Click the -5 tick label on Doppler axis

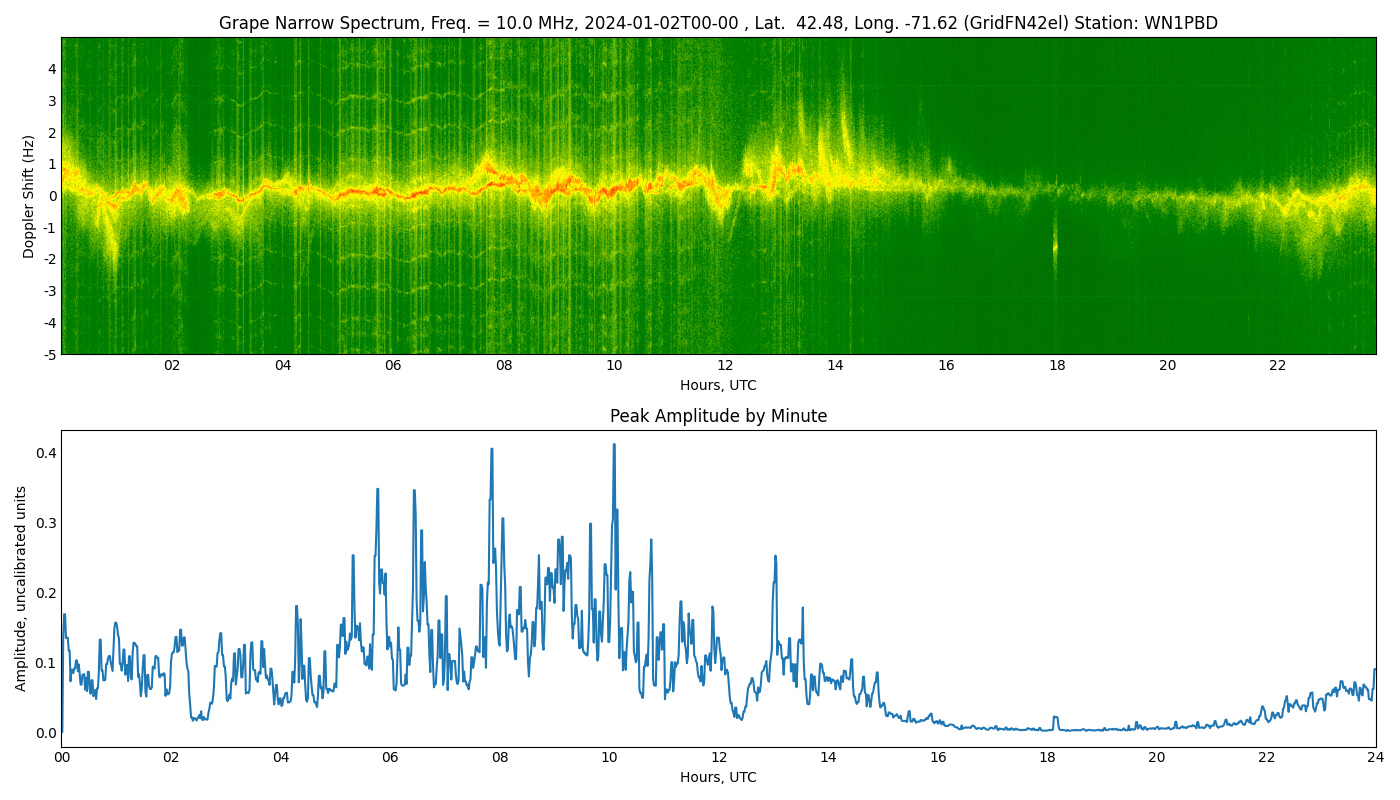[49, 354]
